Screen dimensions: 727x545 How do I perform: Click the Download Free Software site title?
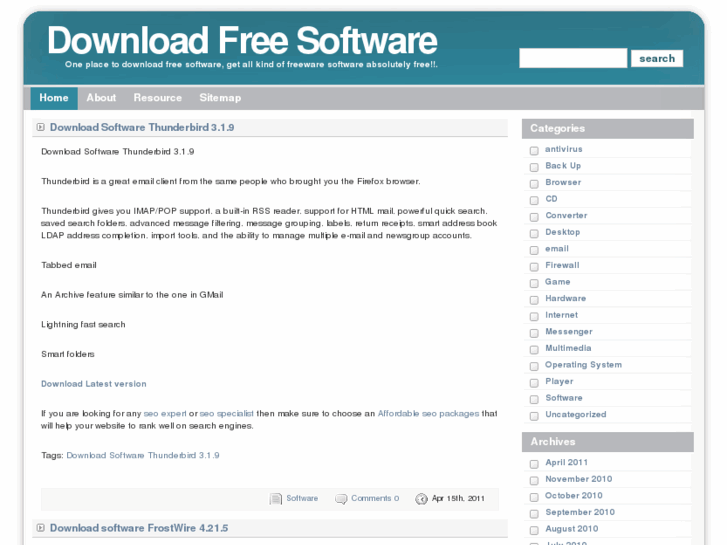click(x=242, y=40)
